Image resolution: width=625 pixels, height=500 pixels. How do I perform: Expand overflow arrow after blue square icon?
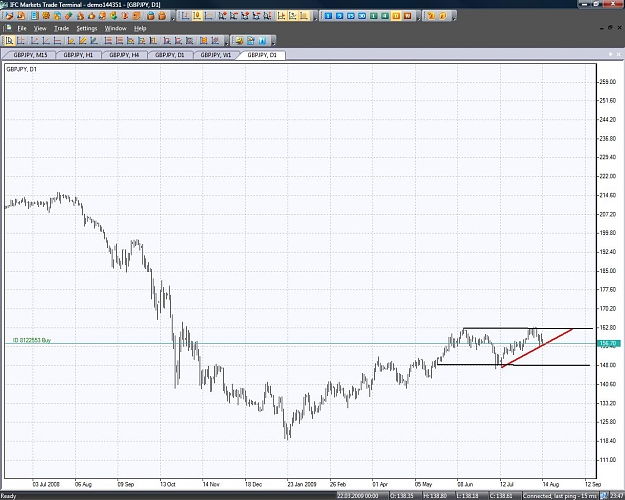point(273,41)
